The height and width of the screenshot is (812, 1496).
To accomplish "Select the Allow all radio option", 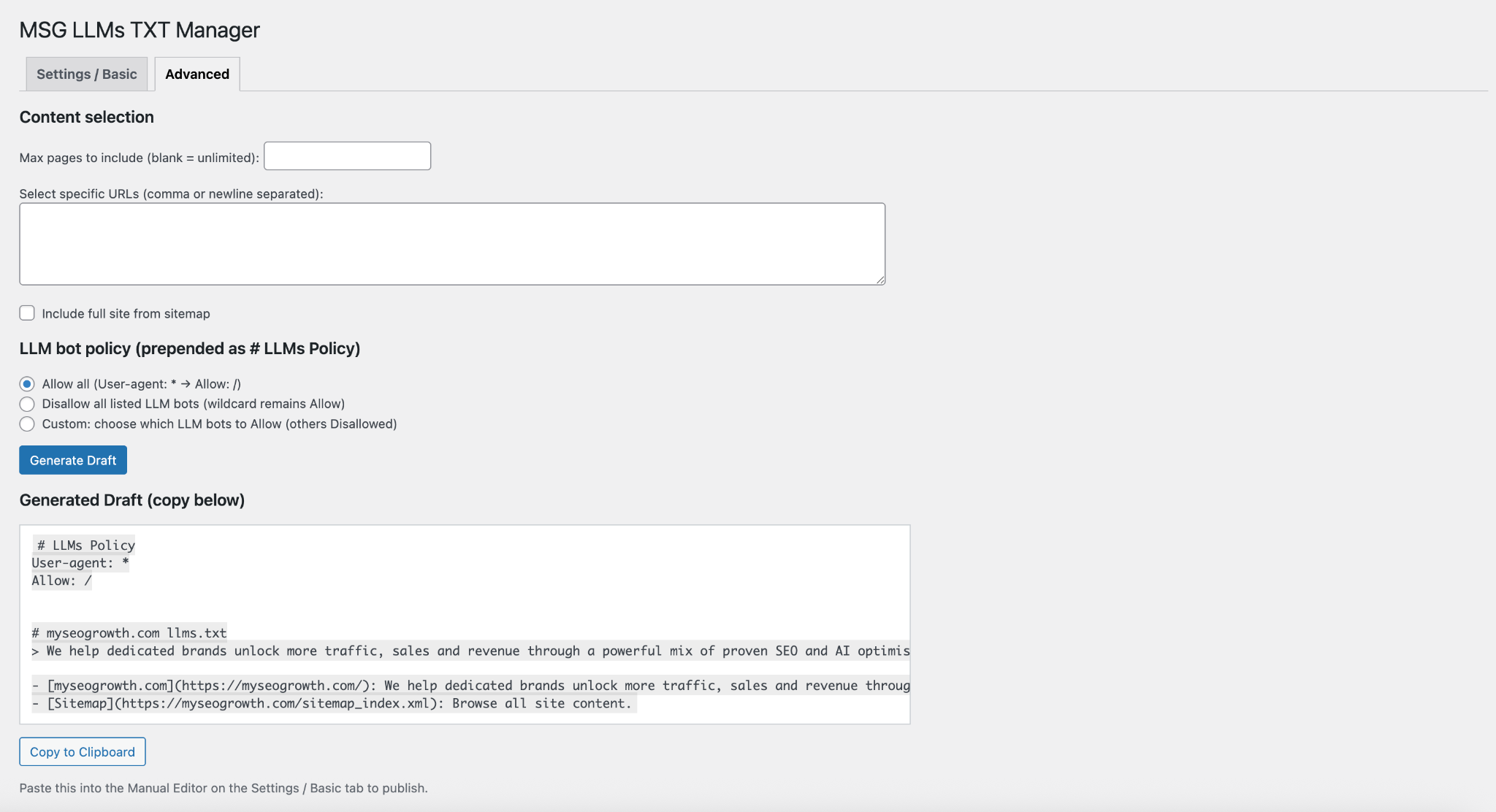I will pyautogui.click(x=27, y=384).
